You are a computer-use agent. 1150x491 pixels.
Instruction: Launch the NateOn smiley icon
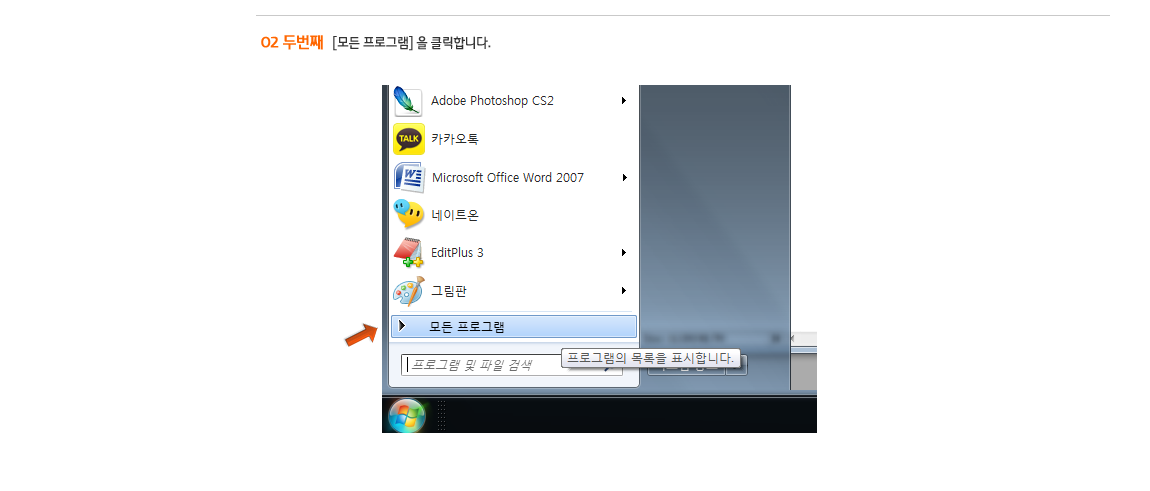click(x=409, y=214)
